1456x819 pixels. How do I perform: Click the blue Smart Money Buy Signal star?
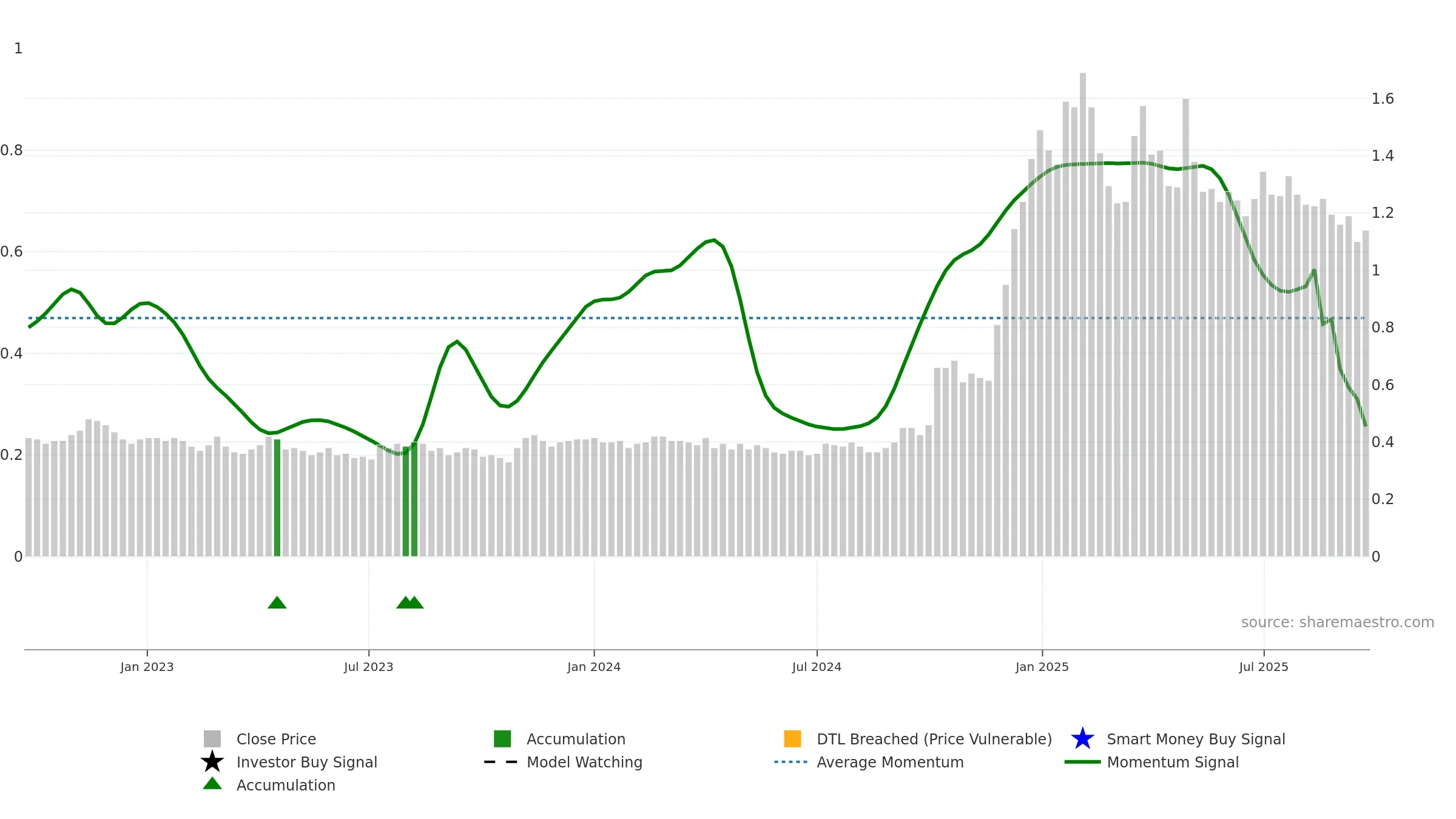(1082, 738)
